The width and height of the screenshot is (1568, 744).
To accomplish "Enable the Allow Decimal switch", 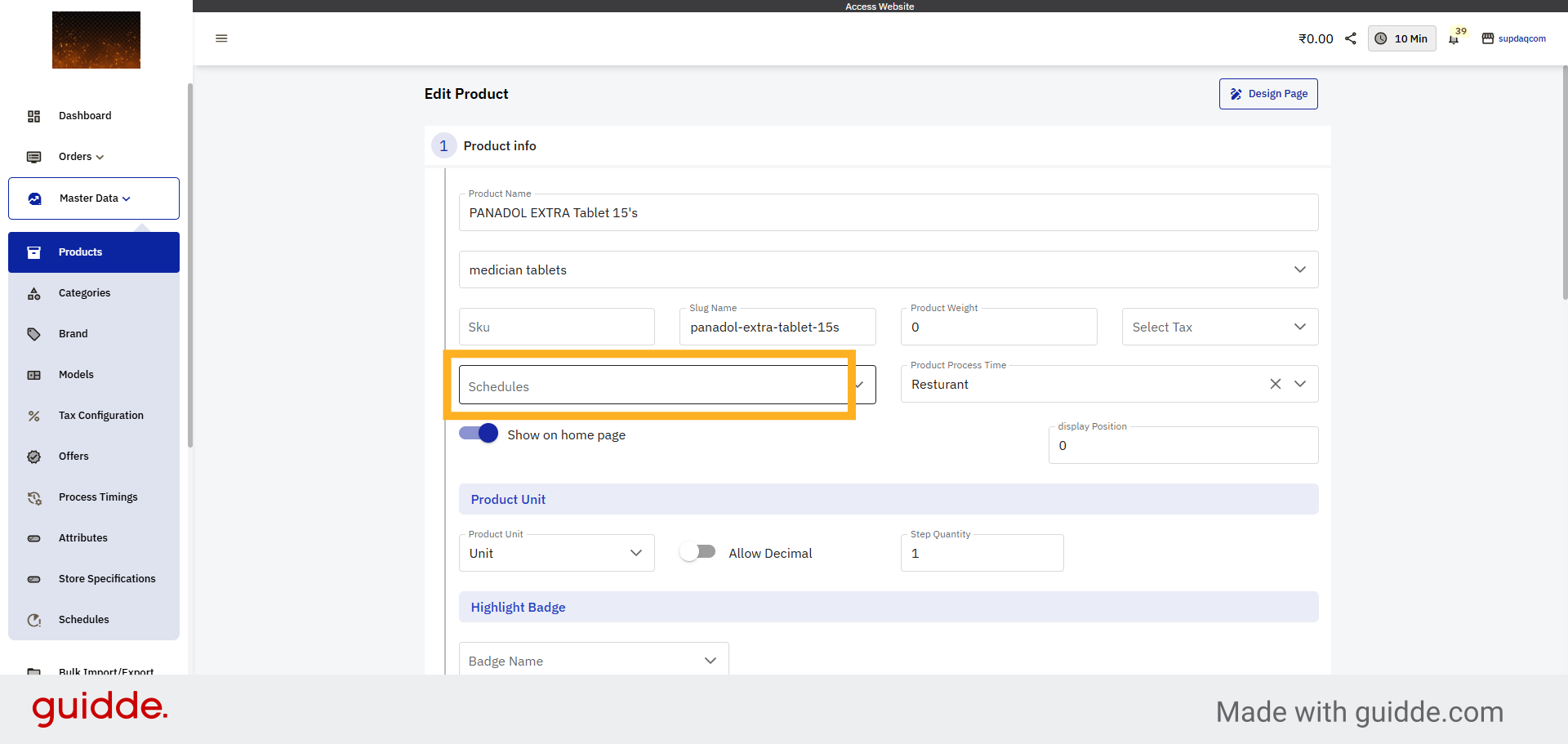I will point(697,552).
